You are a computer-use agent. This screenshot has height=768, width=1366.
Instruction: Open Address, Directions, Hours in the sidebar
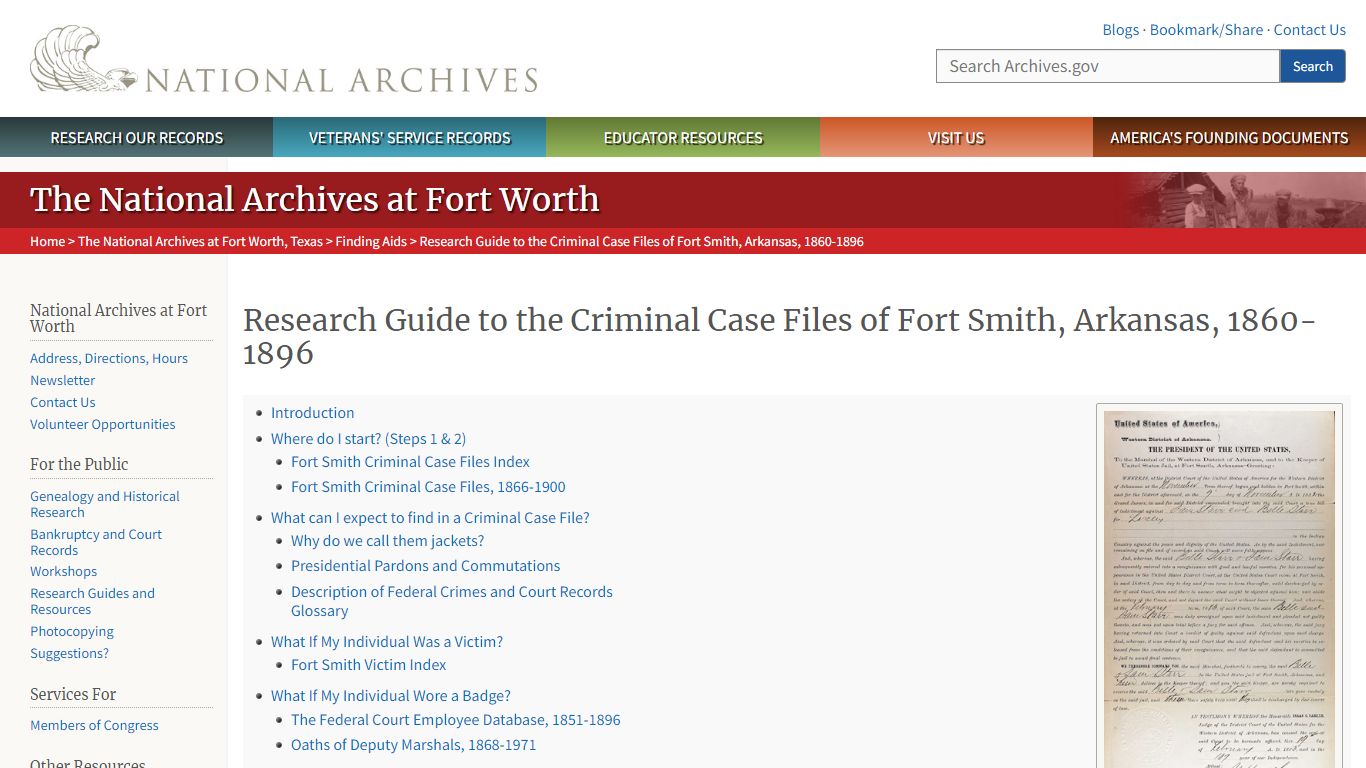click(109, 358)
